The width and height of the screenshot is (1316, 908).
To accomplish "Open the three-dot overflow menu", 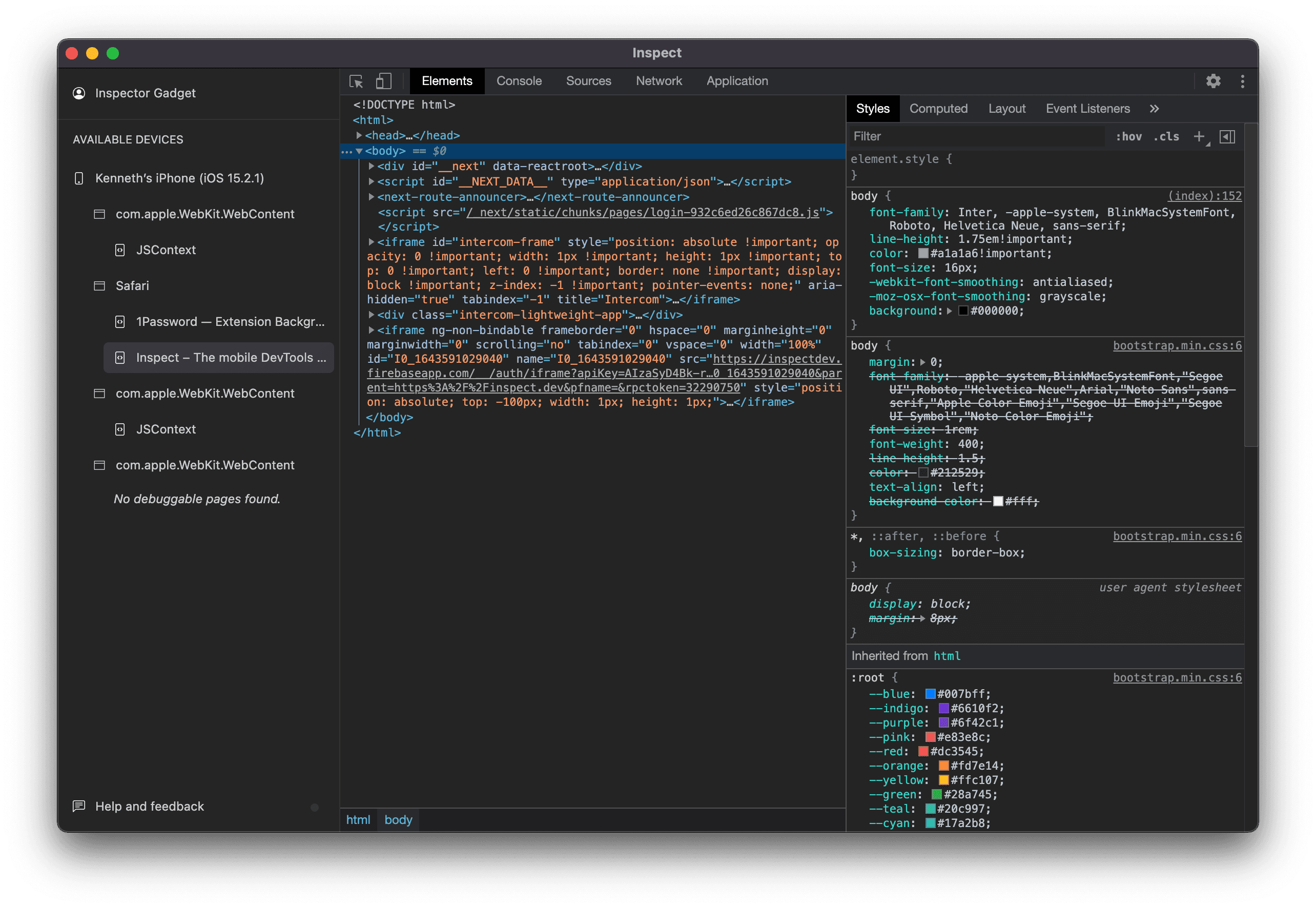I will [x=1243, y=81].
